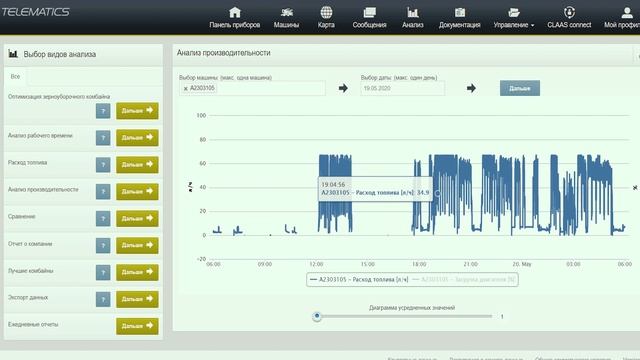Screen dimensions: 640x360
Task: Open the Анализ chart icon
Action: pos(413,12)
